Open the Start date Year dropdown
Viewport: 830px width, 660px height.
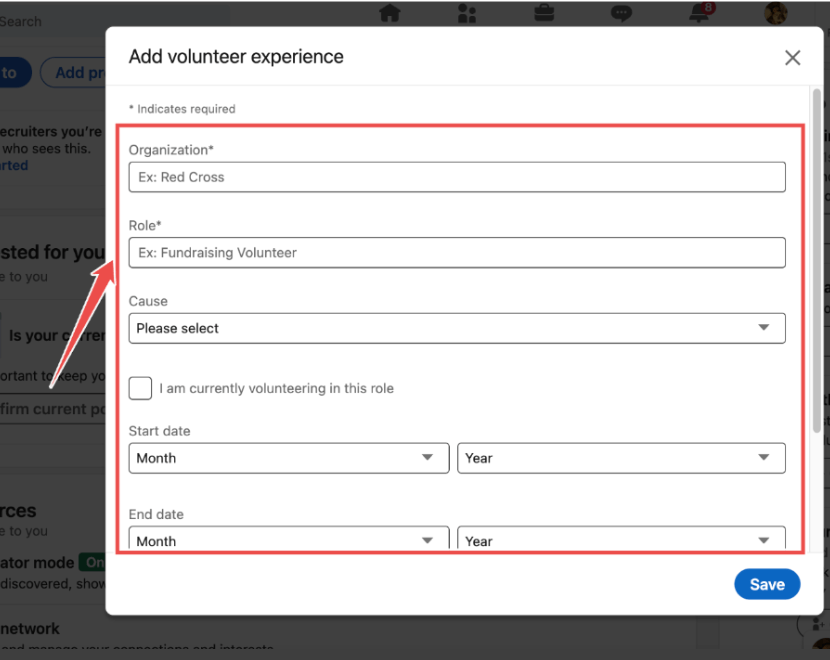pyautogui.click(x=621, y=458)
